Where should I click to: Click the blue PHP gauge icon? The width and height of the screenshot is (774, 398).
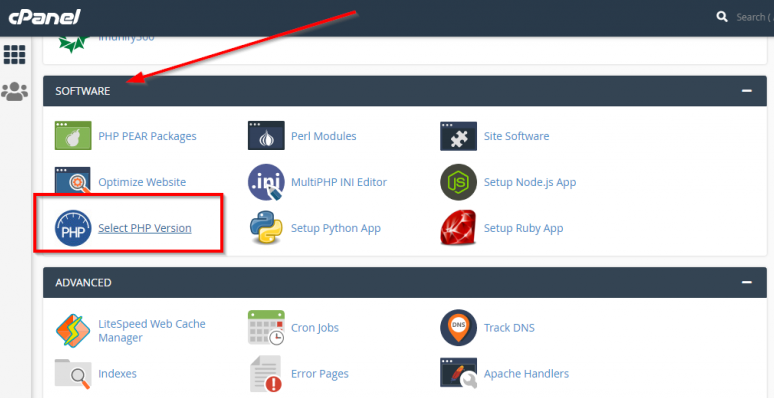point(73,228)
